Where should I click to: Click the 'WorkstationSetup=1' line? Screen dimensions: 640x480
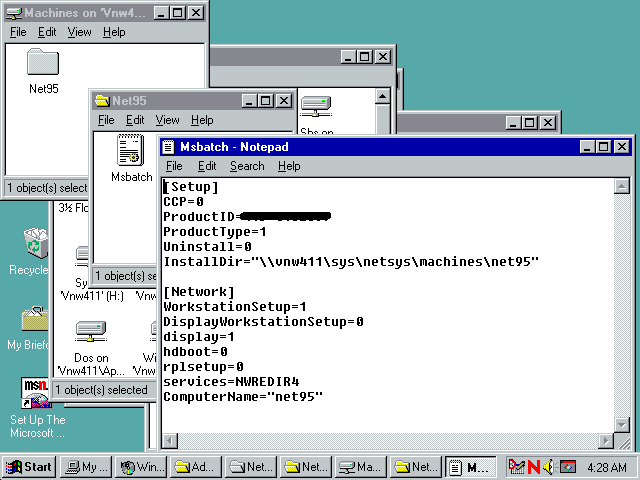tap(235, 307)
